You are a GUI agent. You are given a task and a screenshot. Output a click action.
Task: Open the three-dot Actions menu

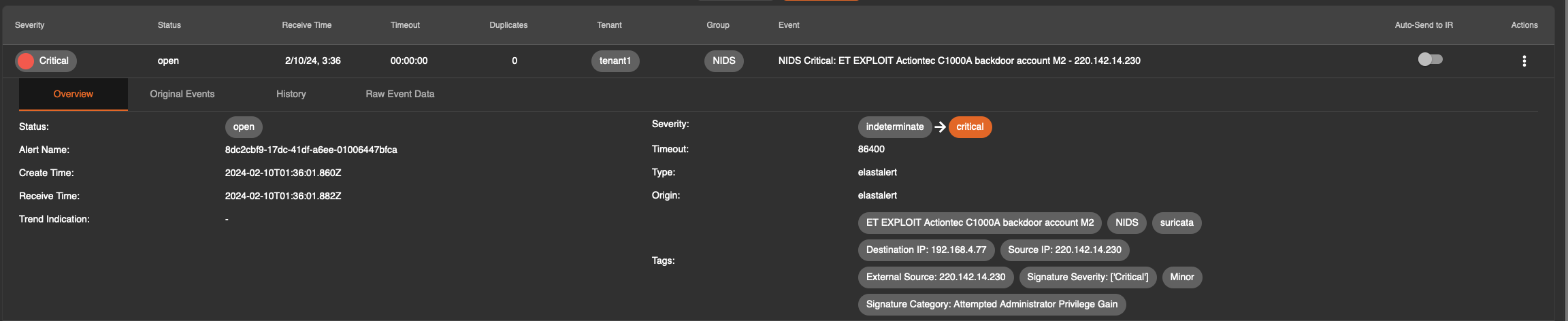click(x=1524, y=61)
